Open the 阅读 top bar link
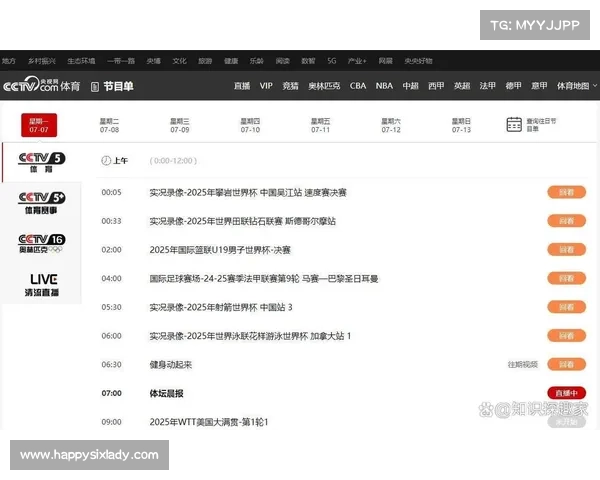This screenshot has height=480, width=600. 282,61
